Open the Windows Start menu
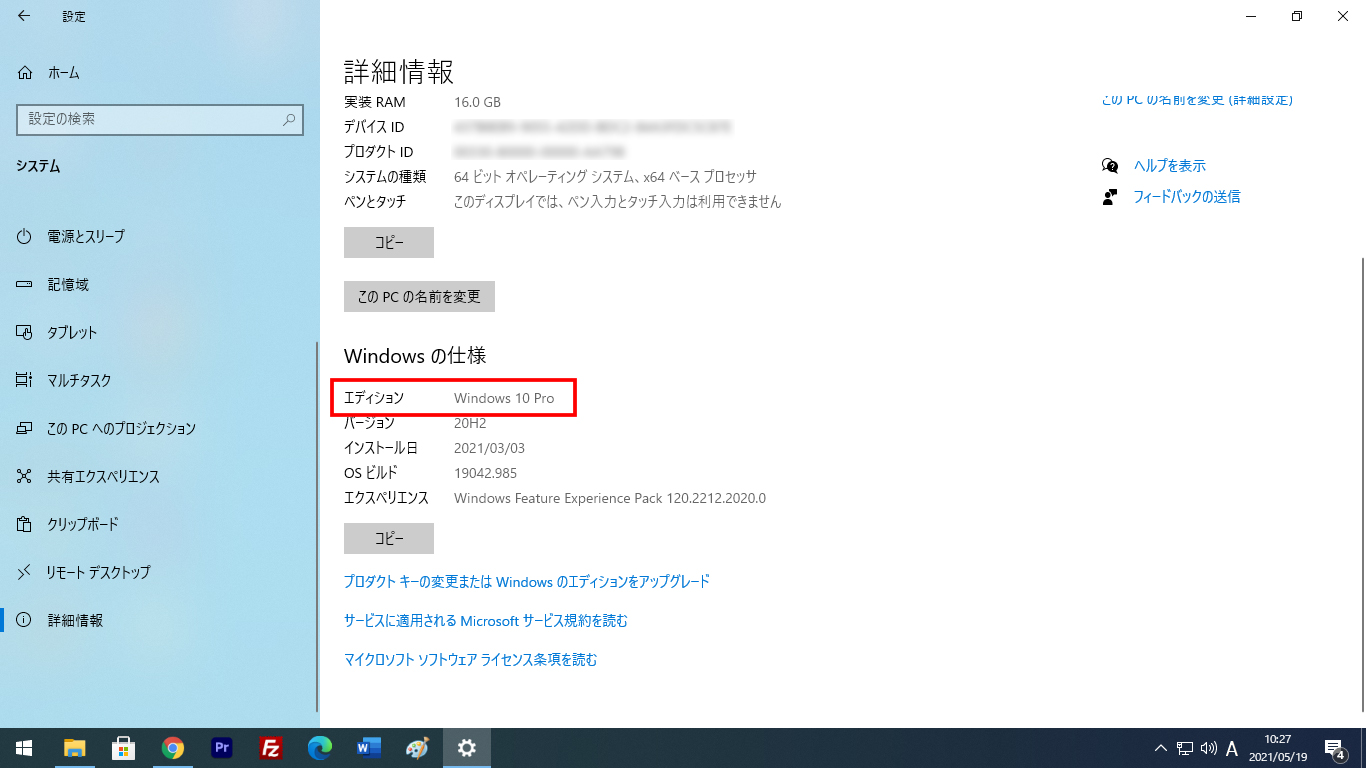Image resolution: width=1366 pixels, height=768 pixels. coord(24,748)
